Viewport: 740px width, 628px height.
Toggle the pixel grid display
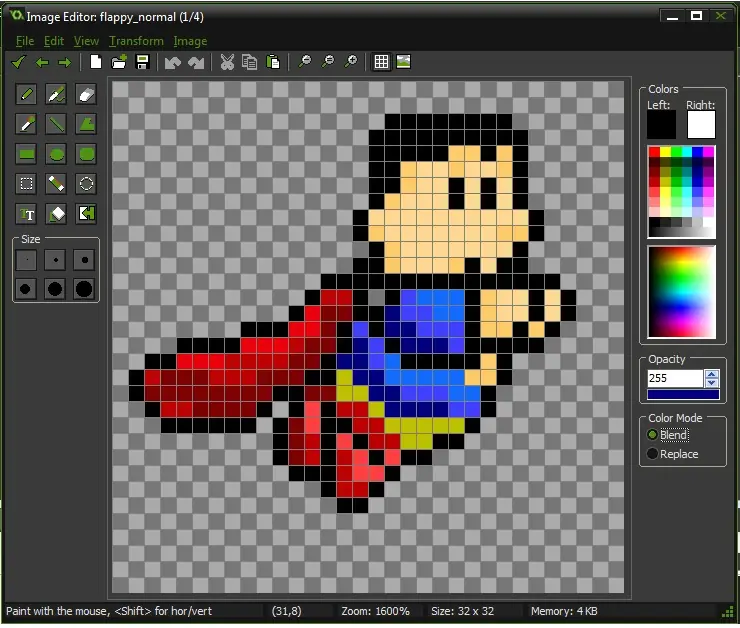[x=381, y=62]
